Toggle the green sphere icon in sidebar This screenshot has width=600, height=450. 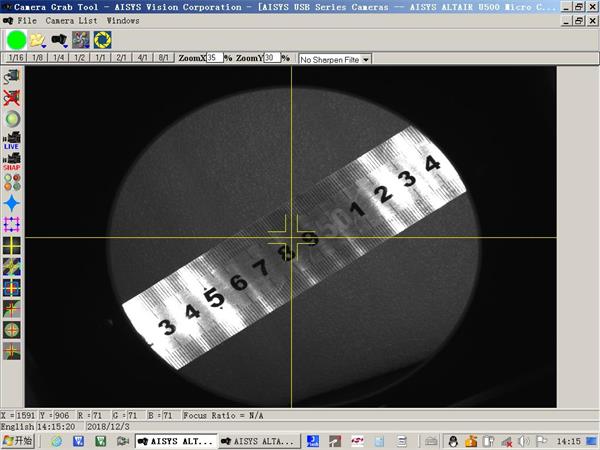12,119
